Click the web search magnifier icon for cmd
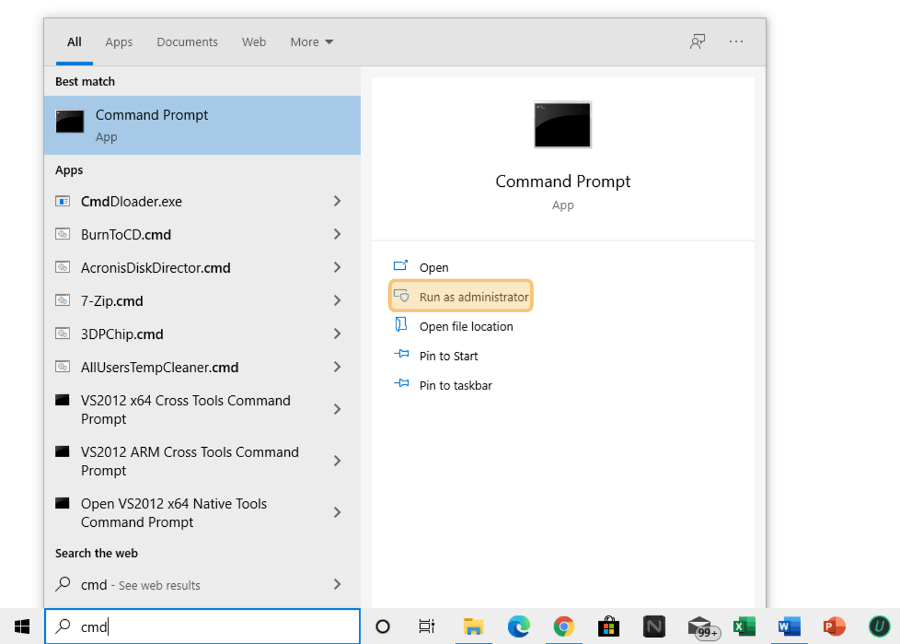Viewport: 900px width, 644px height. click(63, 584)
